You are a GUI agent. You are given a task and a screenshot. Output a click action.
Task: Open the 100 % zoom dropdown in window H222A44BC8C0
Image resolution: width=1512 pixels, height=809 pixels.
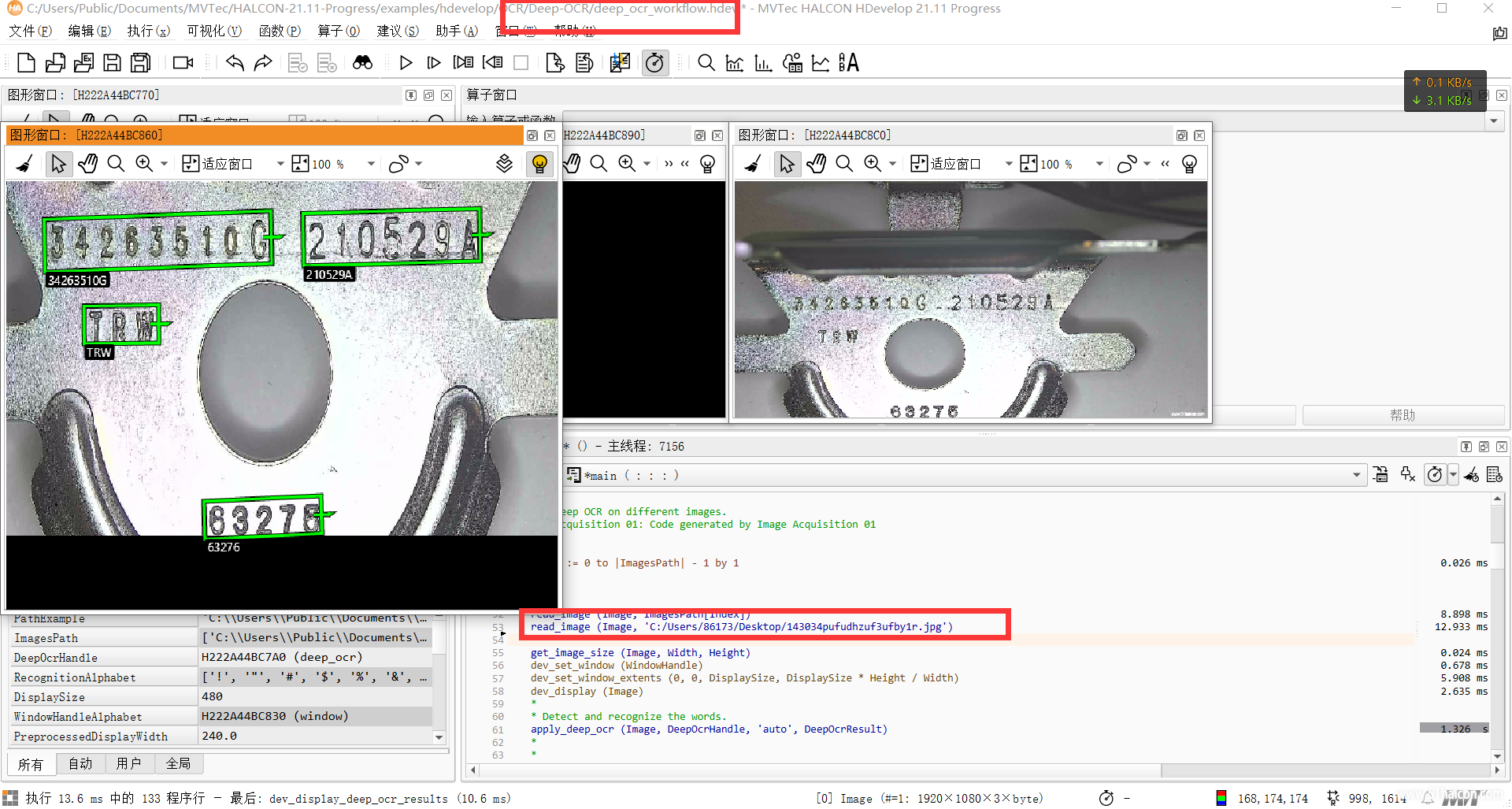point(1099,164)
